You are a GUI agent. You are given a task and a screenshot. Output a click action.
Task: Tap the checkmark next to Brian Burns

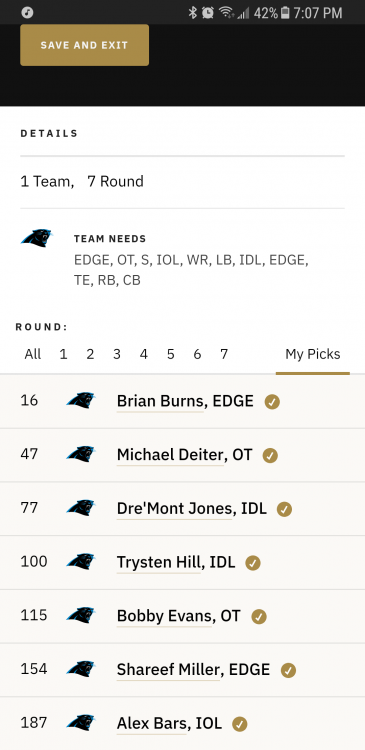[272, 402]
